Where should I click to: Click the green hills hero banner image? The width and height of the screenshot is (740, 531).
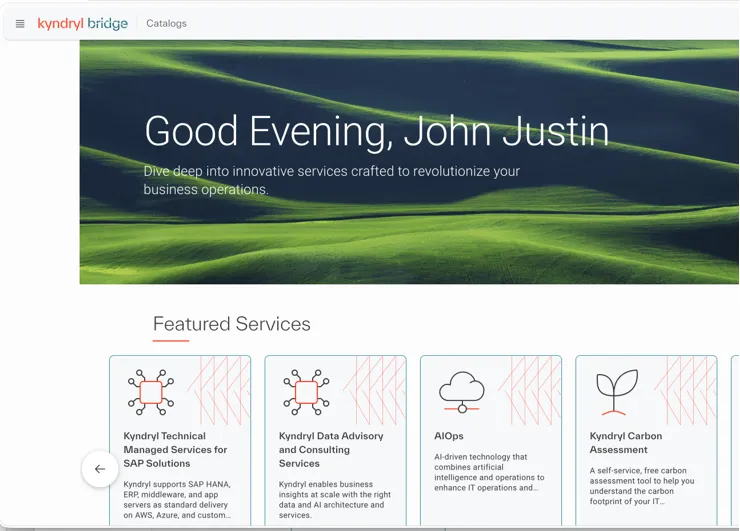point(409,162)
